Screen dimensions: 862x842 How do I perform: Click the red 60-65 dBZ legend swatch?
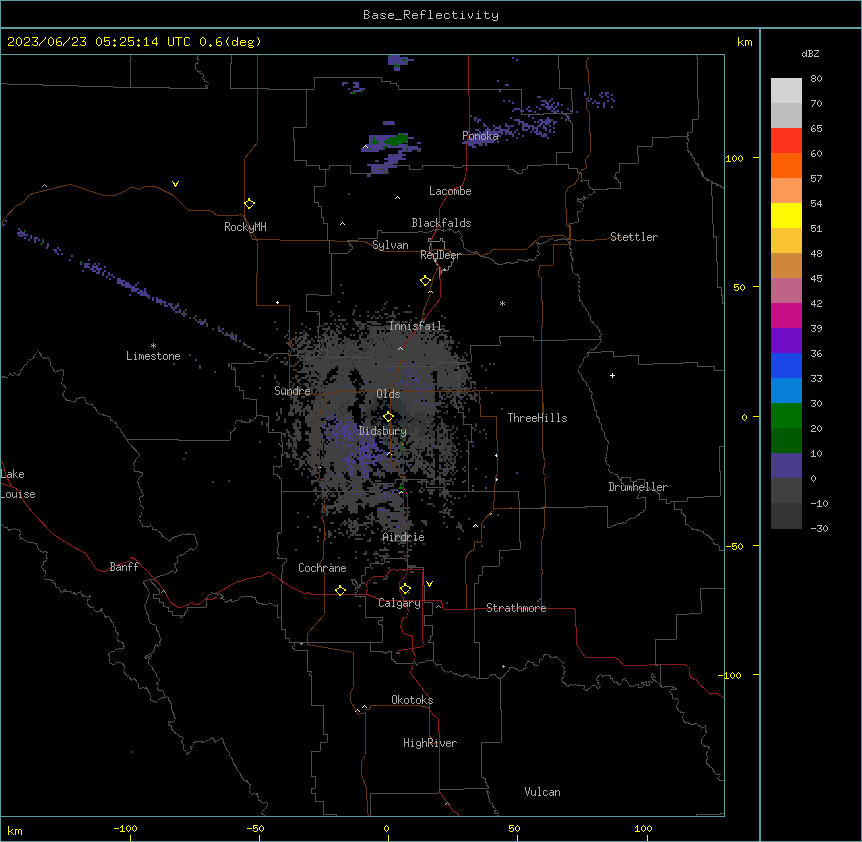pyautogui.click(x=786, y=140)
